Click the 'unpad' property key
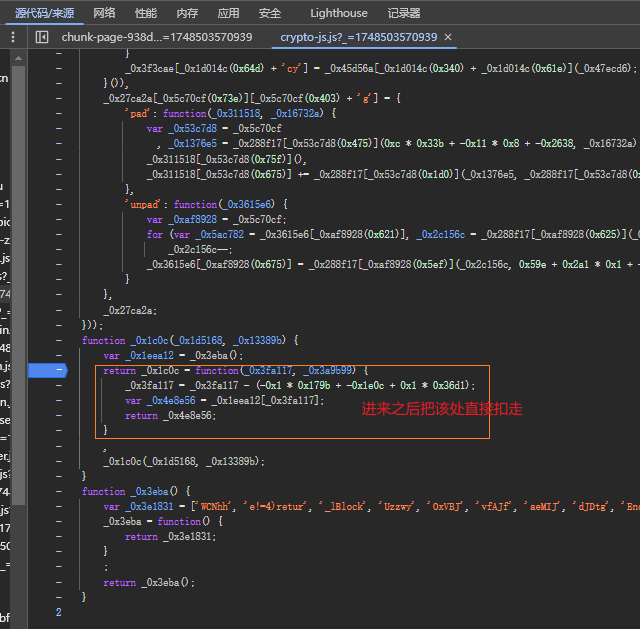The width and height of the screenshot is (640, 629). [x=143, y=204]
